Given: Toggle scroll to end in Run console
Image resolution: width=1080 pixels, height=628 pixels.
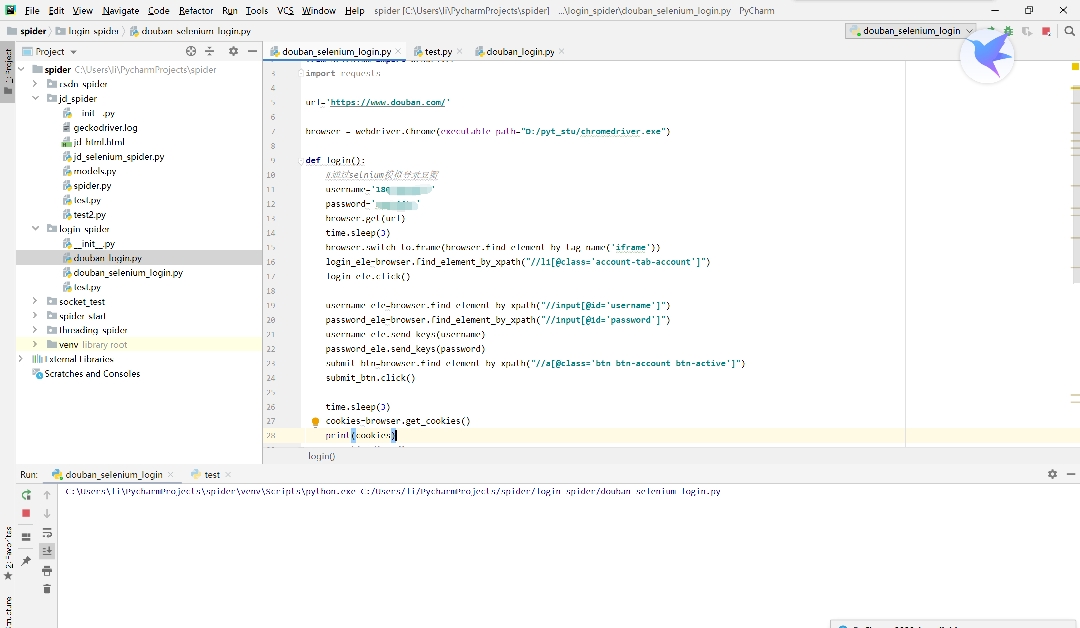Looking at the screenshot, I should click(x=46, y=551).
